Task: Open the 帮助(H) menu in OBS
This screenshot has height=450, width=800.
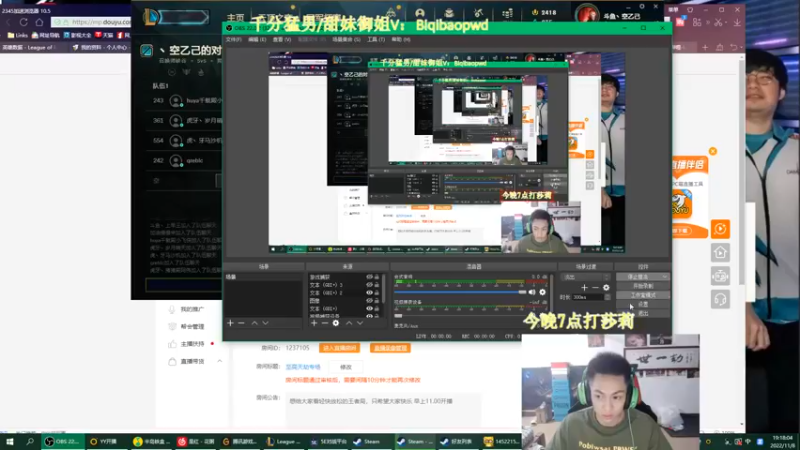Action: tap(401, 40)
